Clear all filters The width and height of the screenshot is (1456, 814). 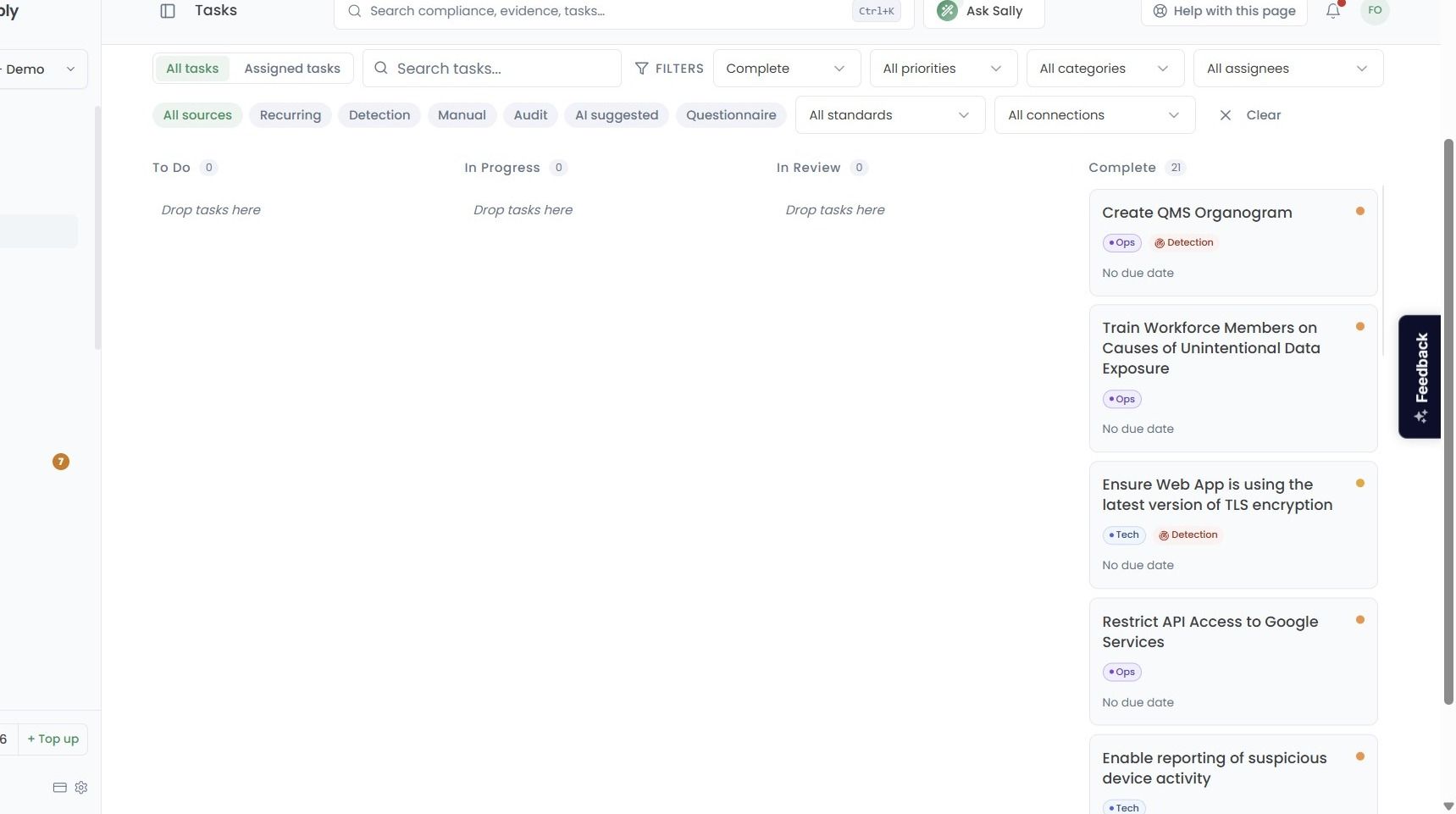(x=1250, y=115)
